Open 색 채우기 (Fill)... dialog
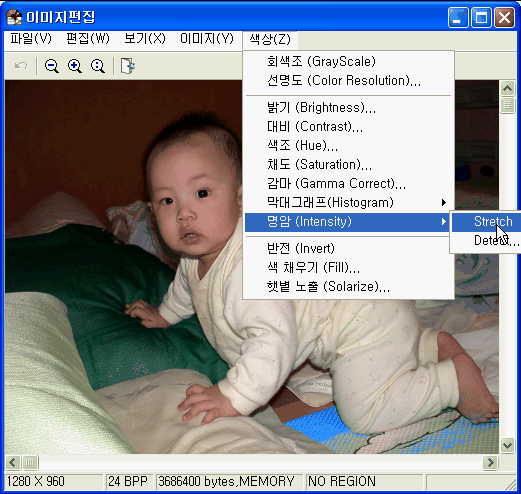The image size is (521, 494). pos(349,267)
